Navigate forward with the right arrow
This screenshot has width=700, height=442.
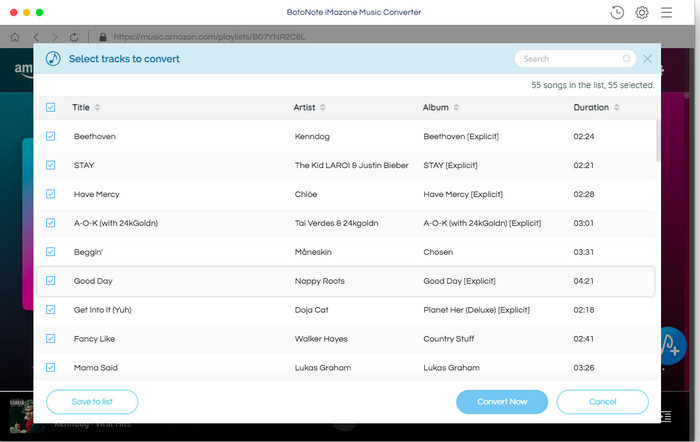click(54, 37)
